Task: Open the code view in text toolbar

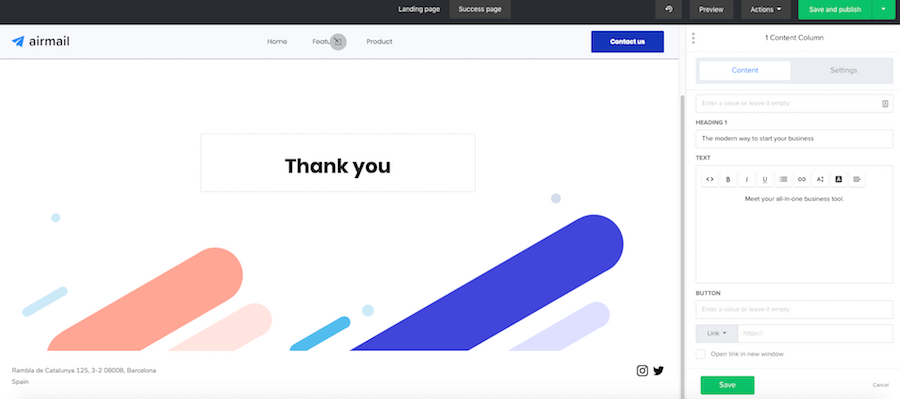Action: coord(709,179)
